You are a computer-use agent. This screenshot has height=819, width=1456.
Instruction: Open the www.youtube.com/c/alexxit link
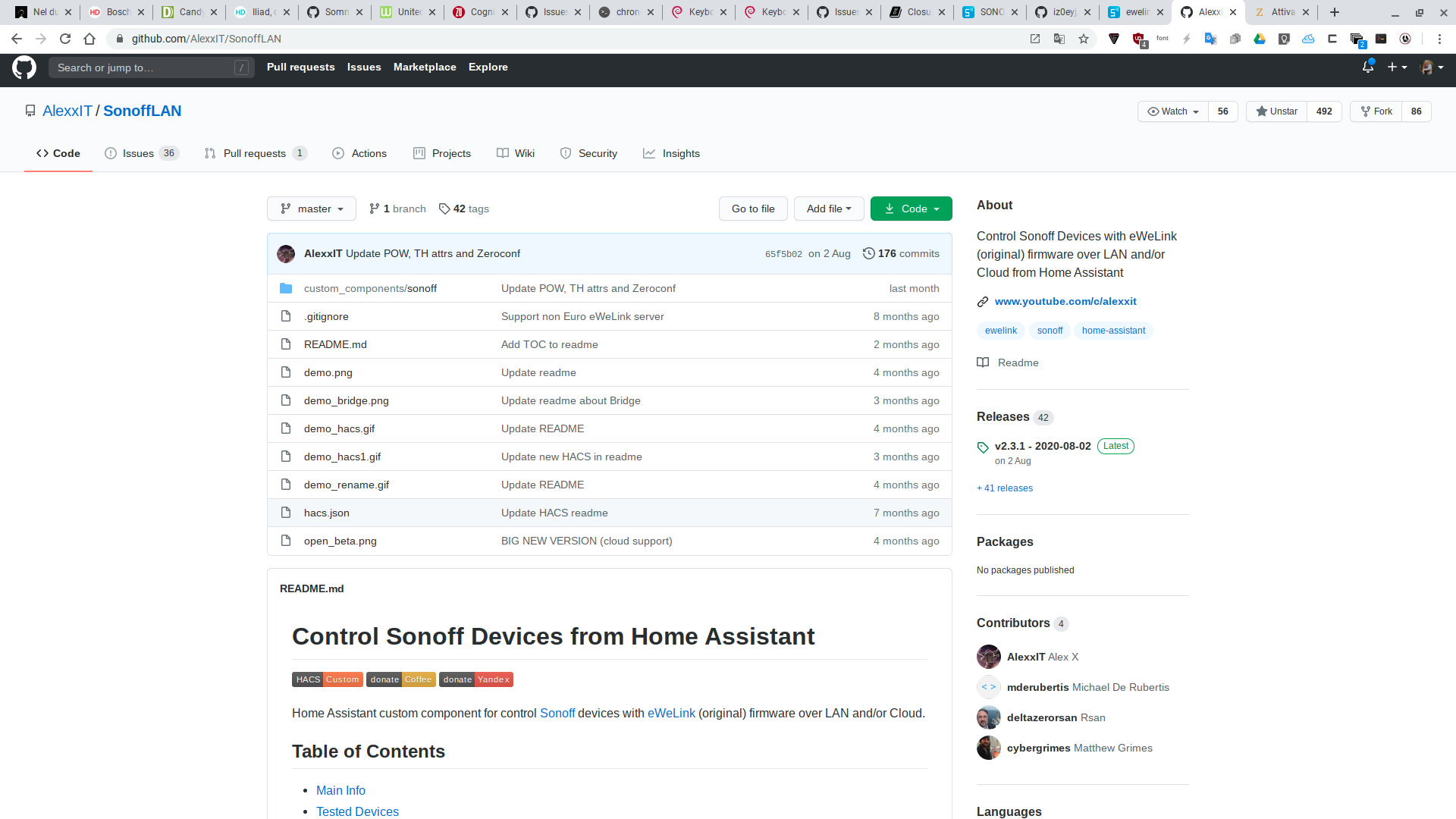pyautogui.click(x=1065, y=301)
